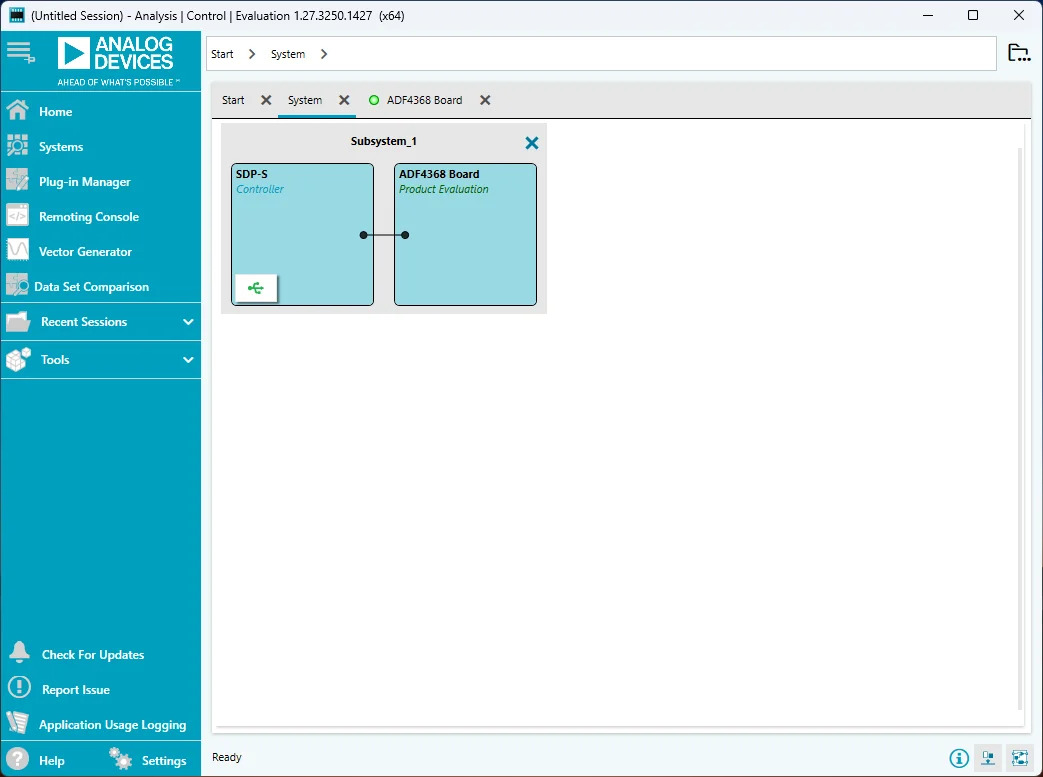This screenshot has width=1043, height=777.
Task: Click the Application Usage Logging notepad icon
Action: (18, 723)
